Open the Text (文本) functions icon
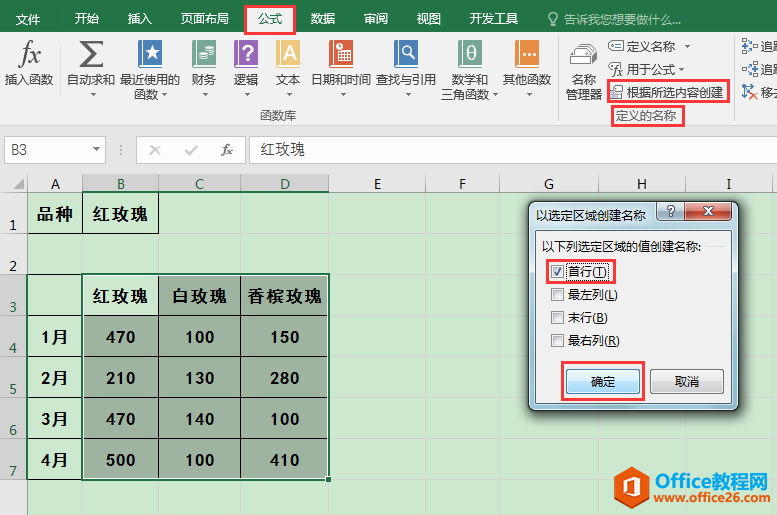Viewport: 777px width, 515px height. 288,54
